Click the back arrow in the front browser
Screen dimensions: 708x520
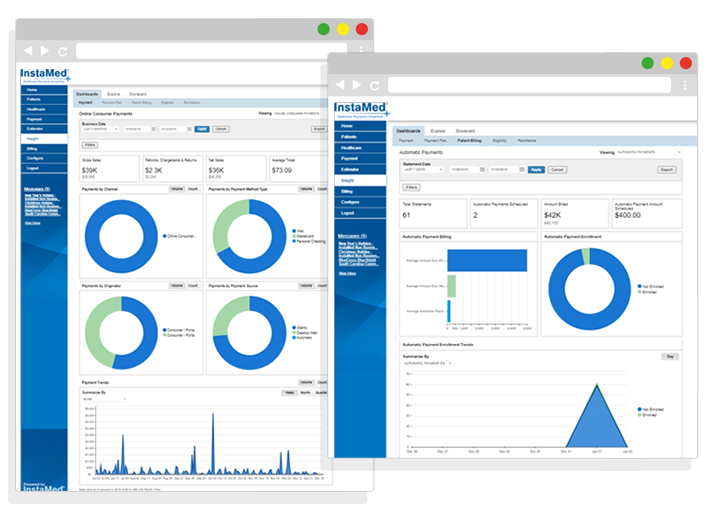pyautogui.click(x=340, y=86)
